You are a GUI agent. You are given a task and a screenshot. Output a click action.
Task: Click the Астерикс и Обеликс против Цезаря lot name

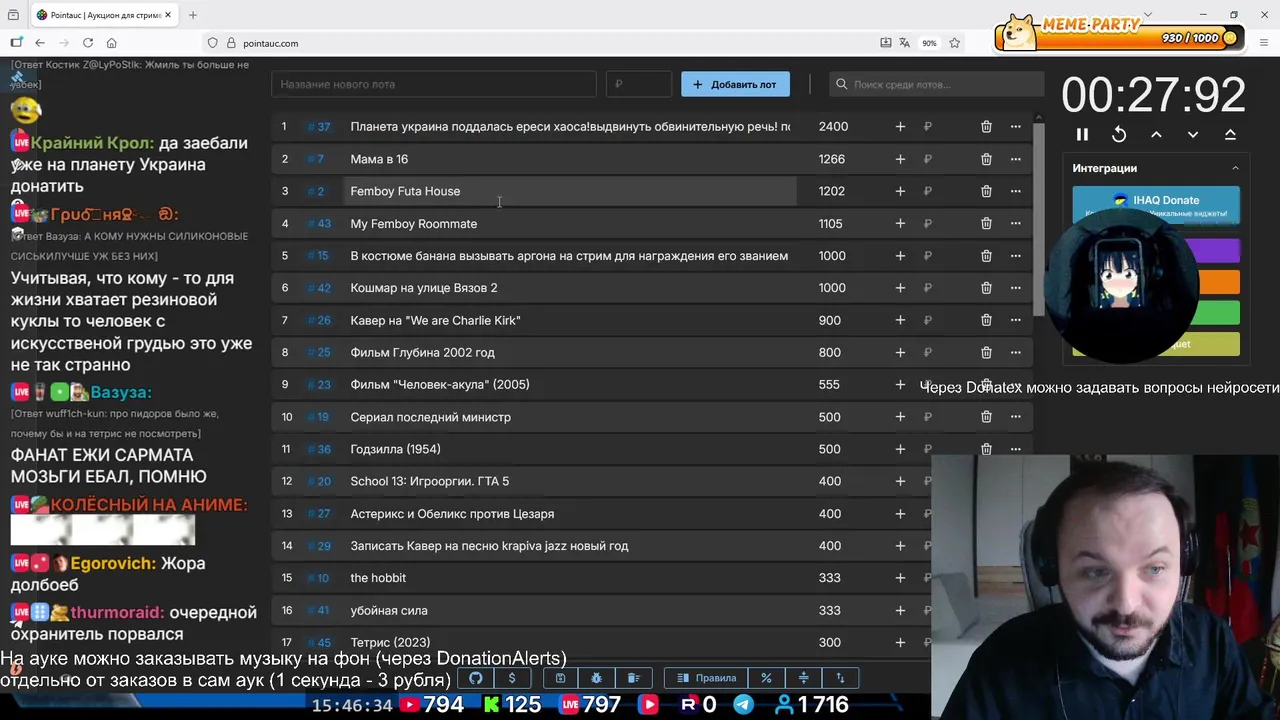tap(452, 514)
